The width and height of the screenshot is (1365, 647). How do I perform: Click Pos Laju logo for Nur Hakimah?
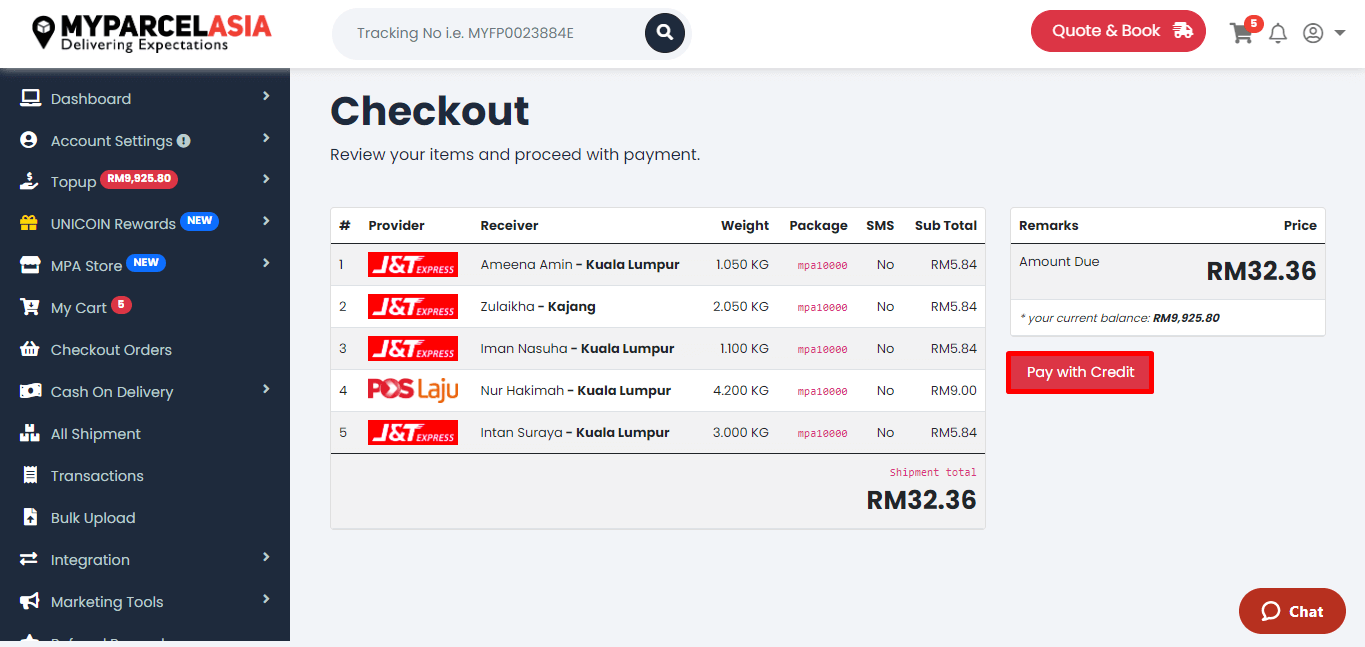[x=413, y=390]
